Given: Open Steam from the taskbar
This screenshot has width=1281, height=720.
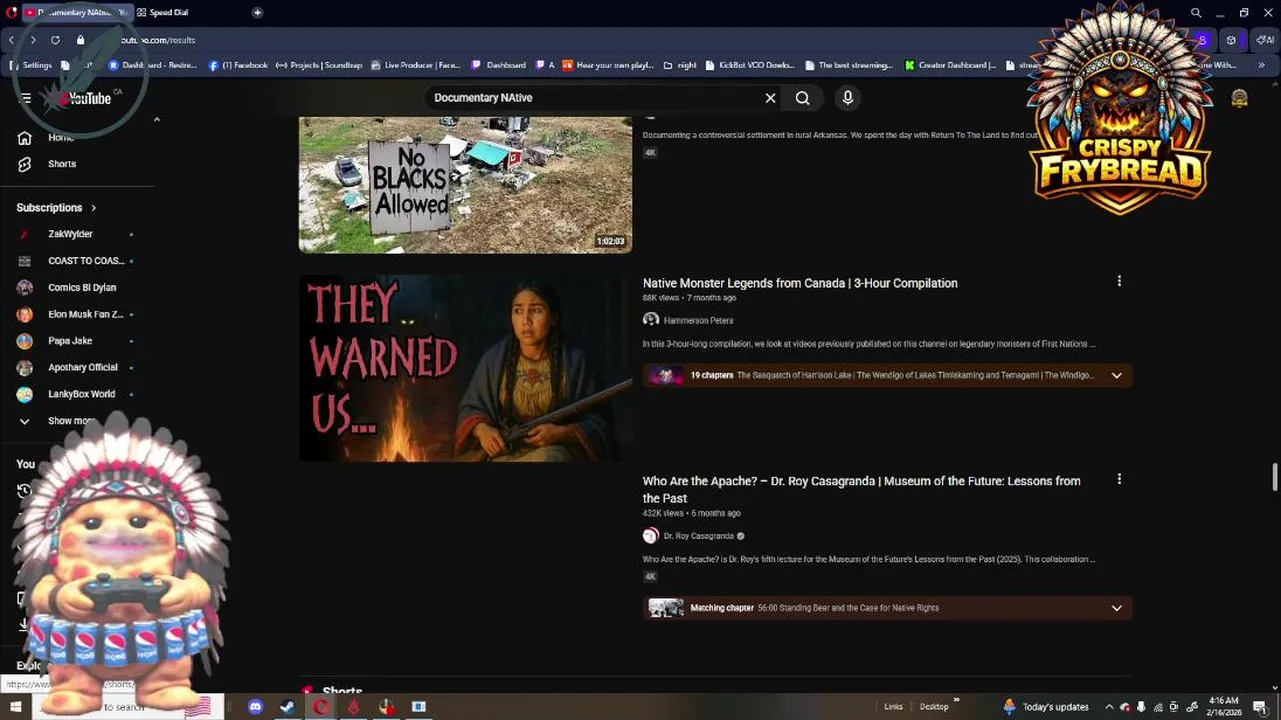Looking at the screenshot, I should point(287,707).
